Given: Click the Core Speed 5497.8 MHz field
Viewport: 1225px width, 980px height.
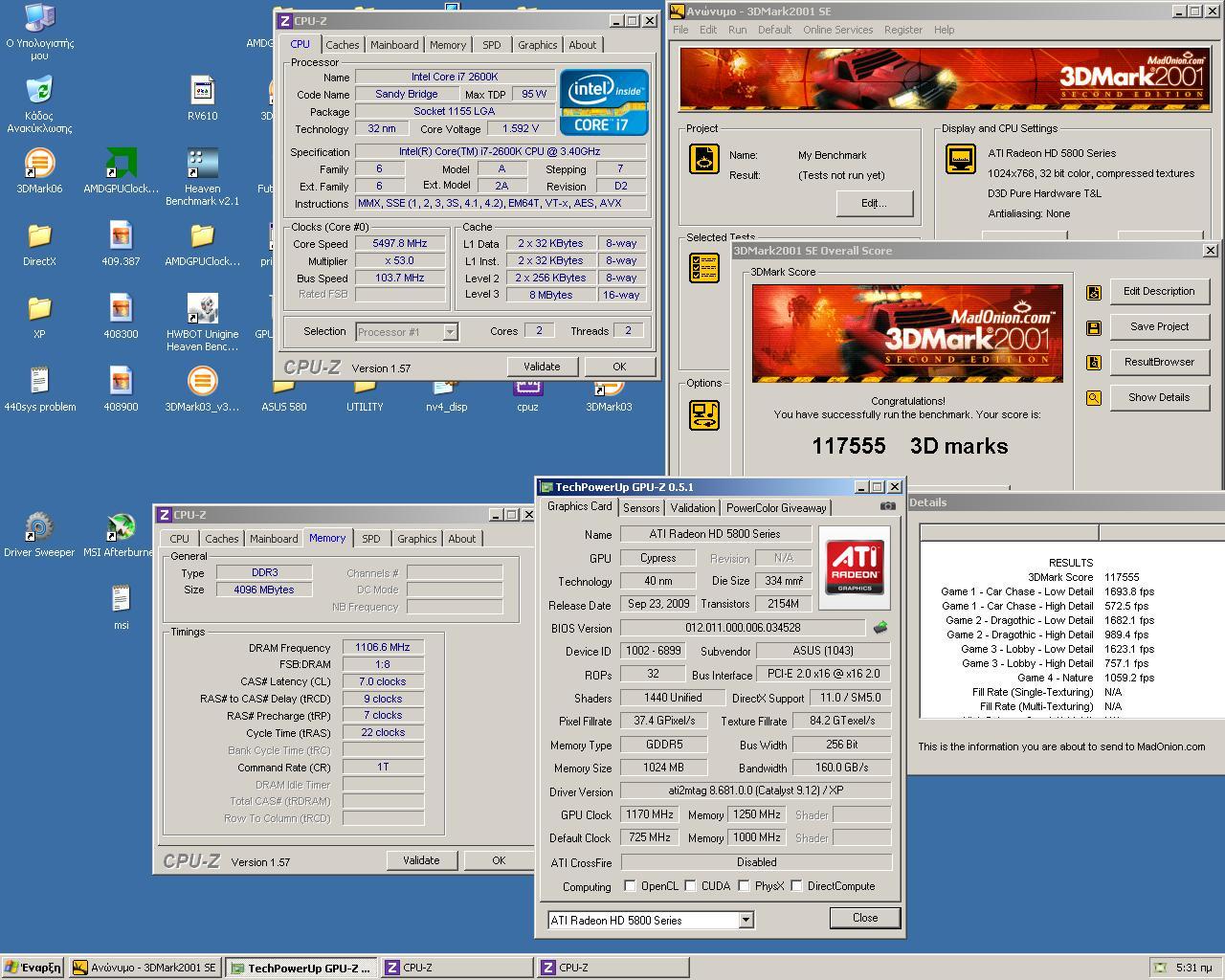Looking at the screenshot, I should pos(400,243).
